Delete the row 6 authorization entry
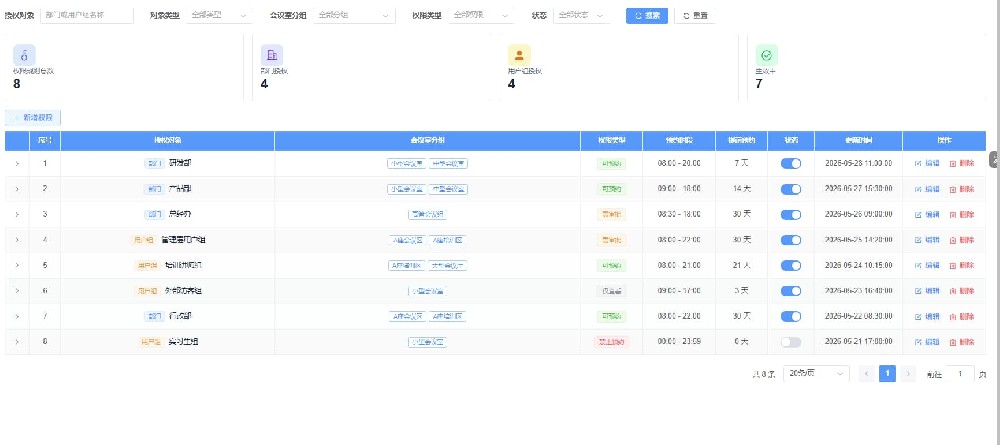Screen dimensions: 1000x445 coord(962,291)
